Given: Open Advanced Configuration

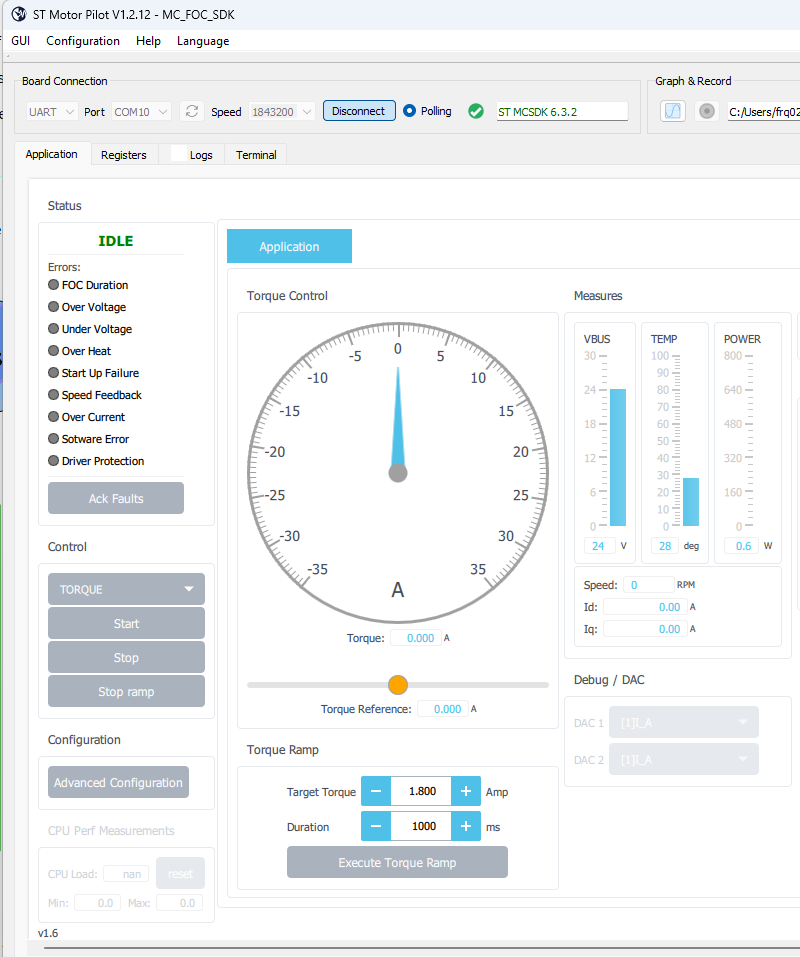Looking at the screenshot, I should coord(118,782).
